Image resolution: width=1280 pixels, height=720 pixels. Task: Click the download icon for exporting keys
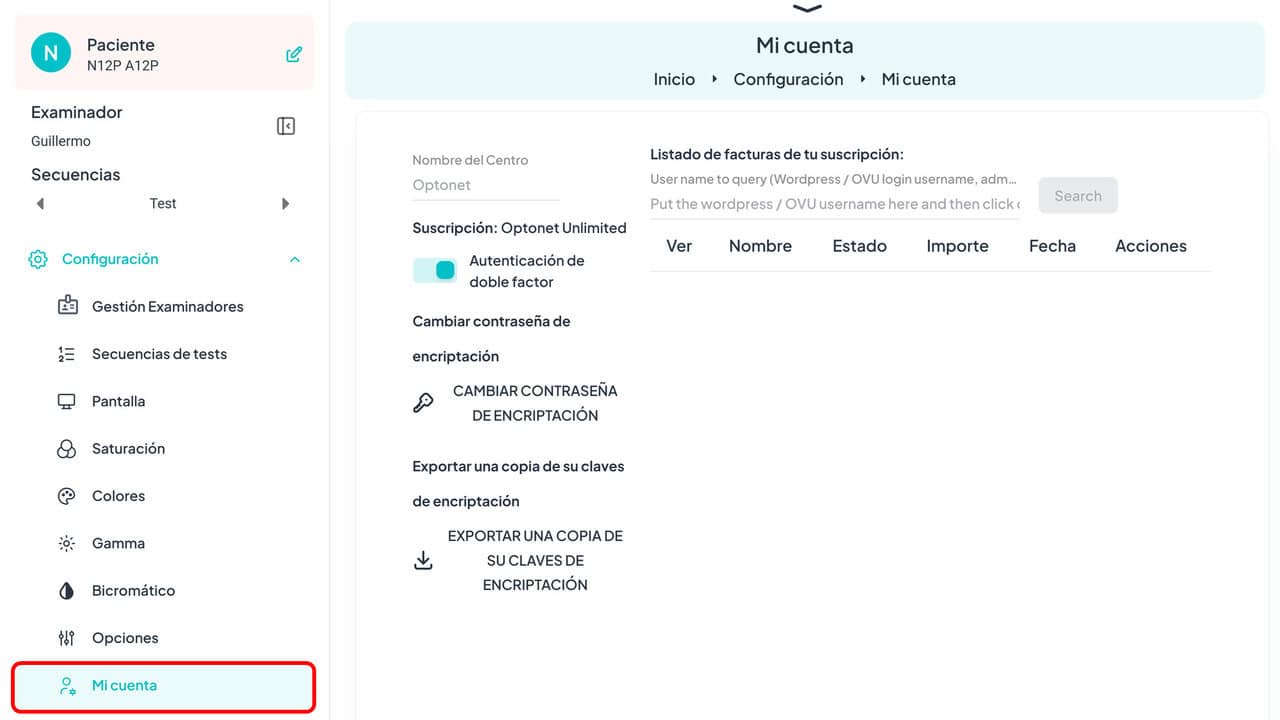[x=423, y=561]
